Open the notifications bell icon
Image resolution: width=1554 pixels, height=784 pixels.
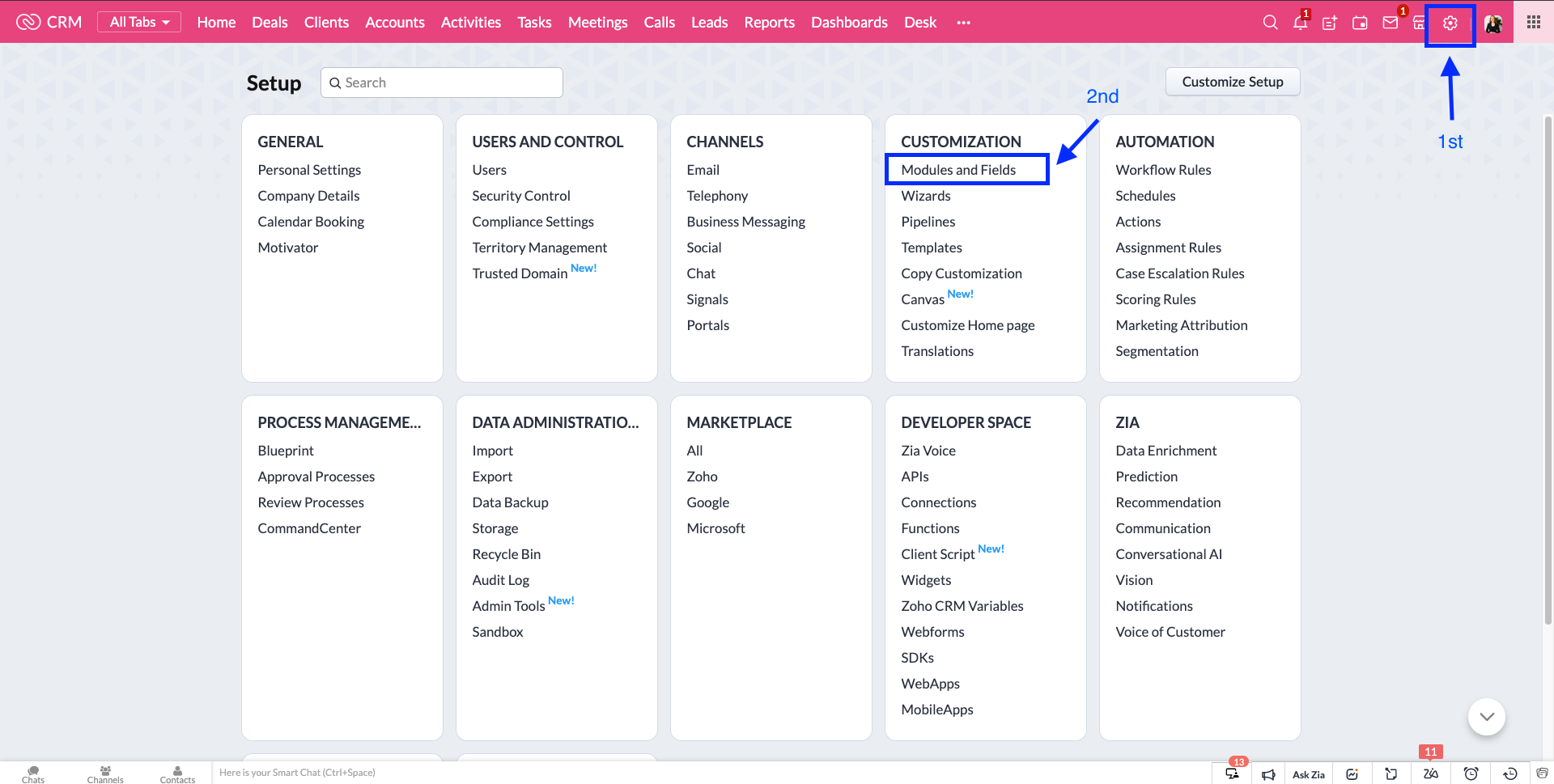pos(1300,23)
